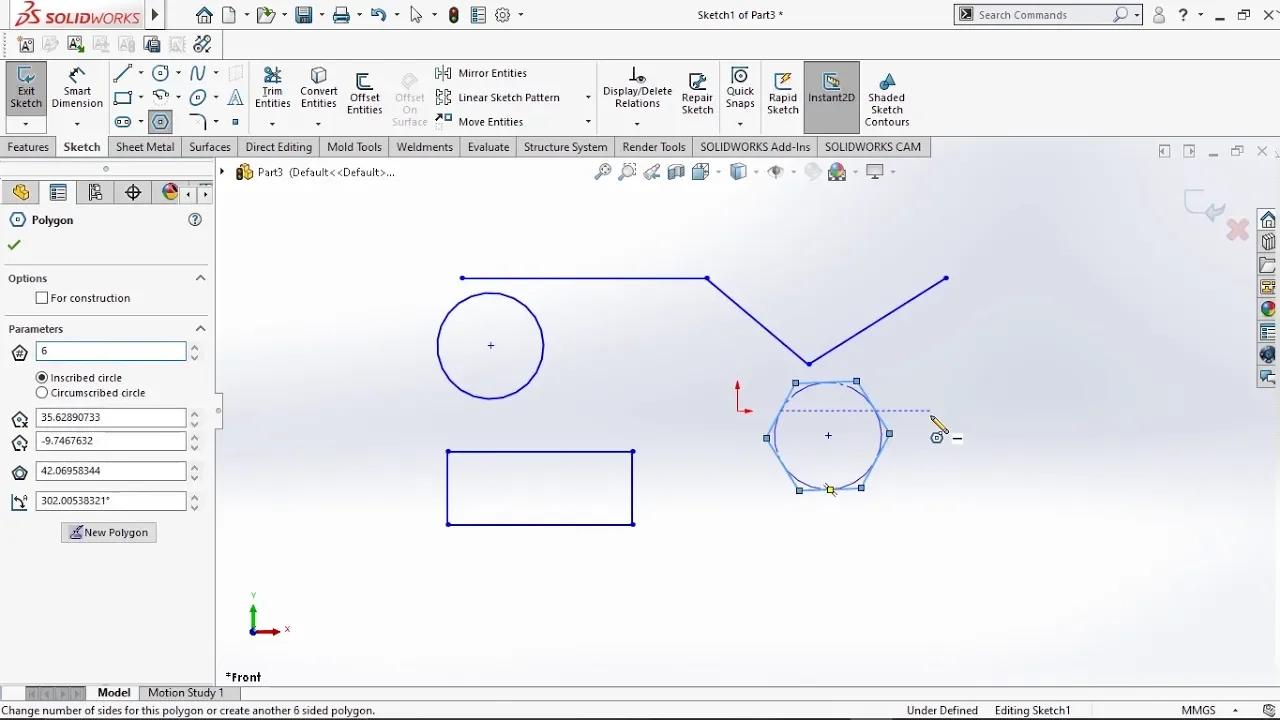Expand the Part3 feature tree node
The image size is (1280, 720).
[x=223, y=172]
